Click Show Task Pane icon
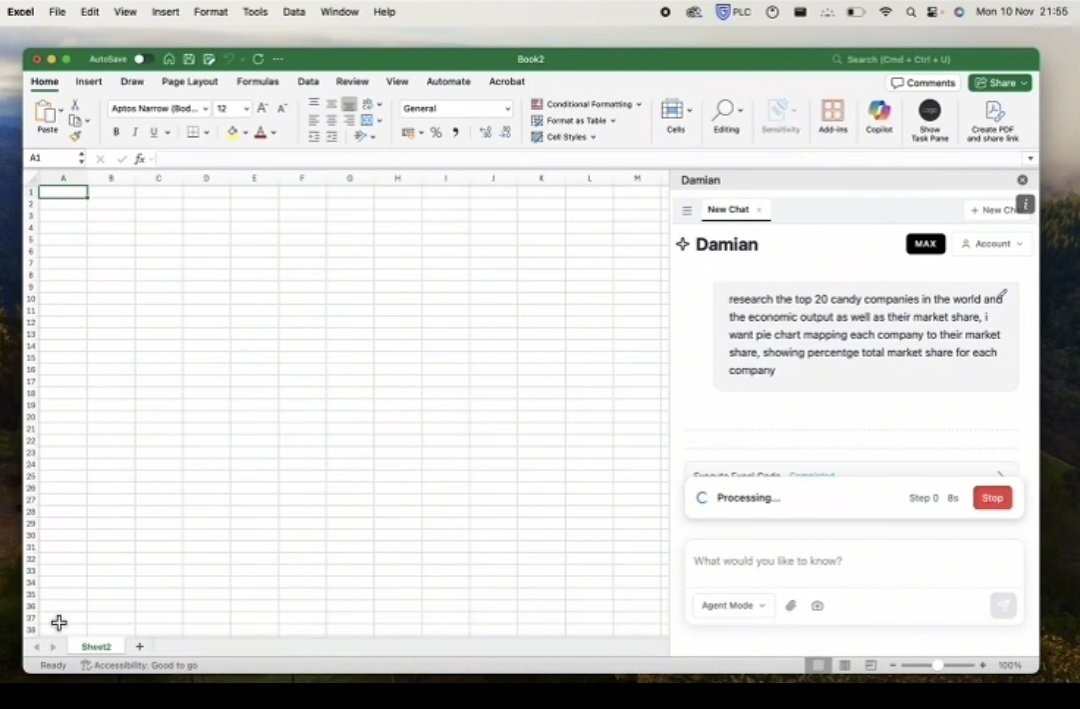This screenshot has height=709, width=1080. [929, 120]
